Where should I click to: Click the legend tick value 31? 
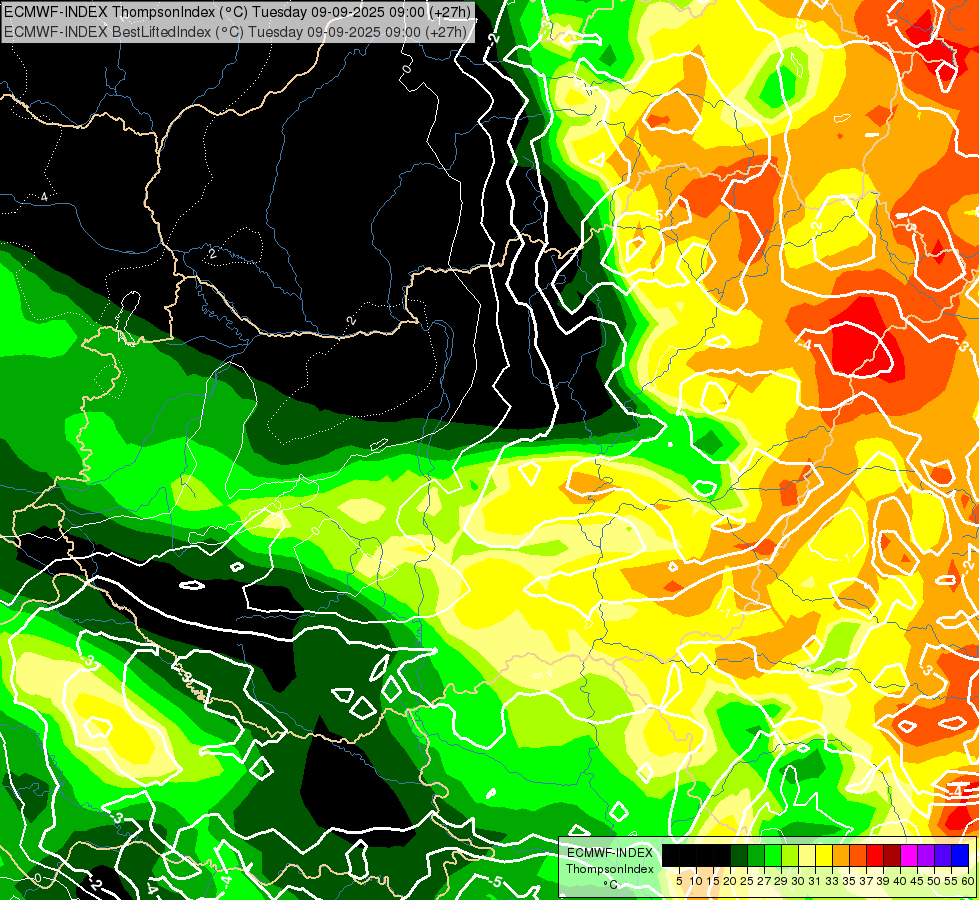point(815,881)
